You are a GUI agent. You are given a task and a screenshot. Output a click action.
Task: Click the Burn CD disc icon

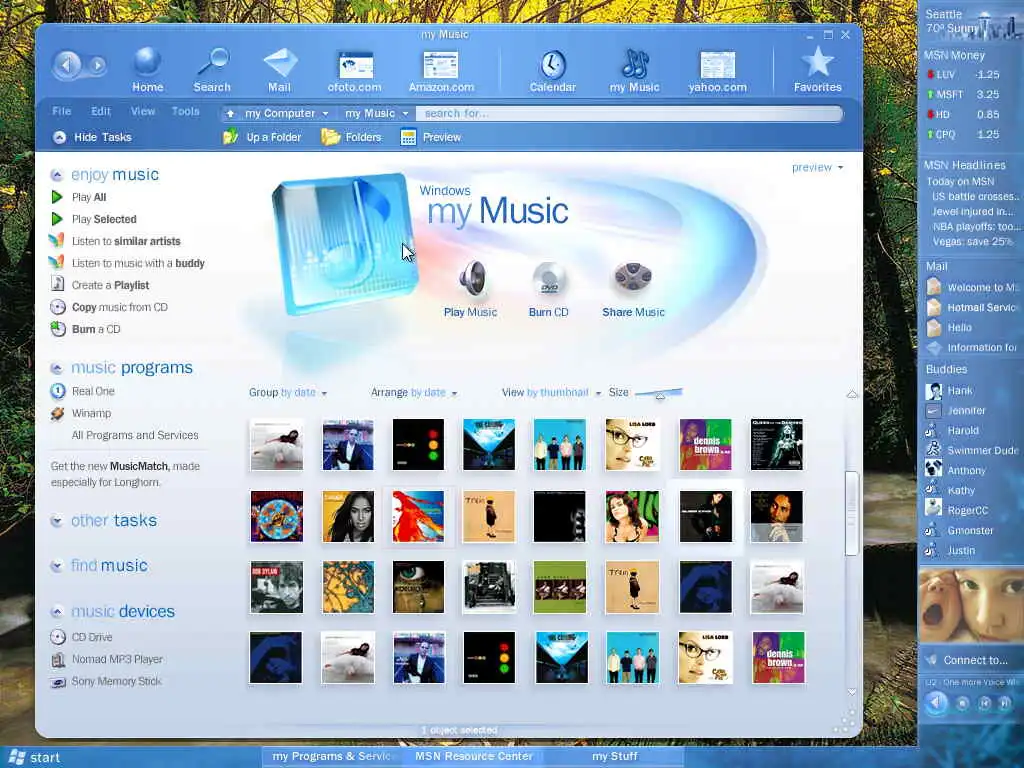click(x=549, y=280)
